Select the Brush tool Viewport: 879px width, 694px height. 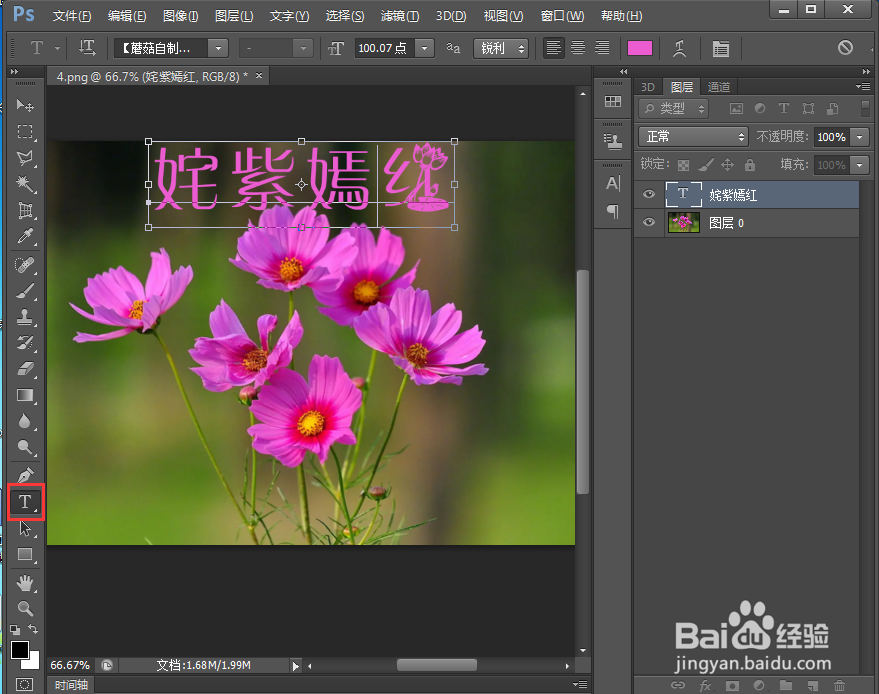point(25,289)
